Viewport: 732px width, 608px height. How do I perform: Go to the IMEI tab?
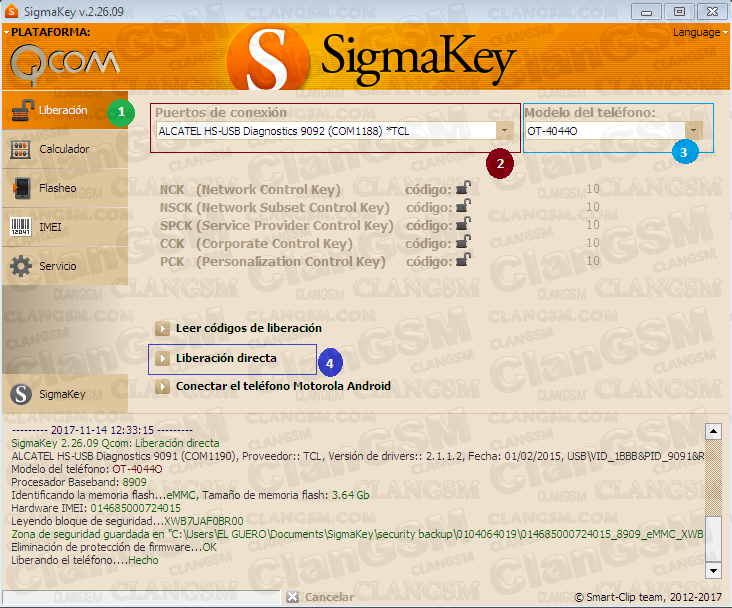[65, 227]
